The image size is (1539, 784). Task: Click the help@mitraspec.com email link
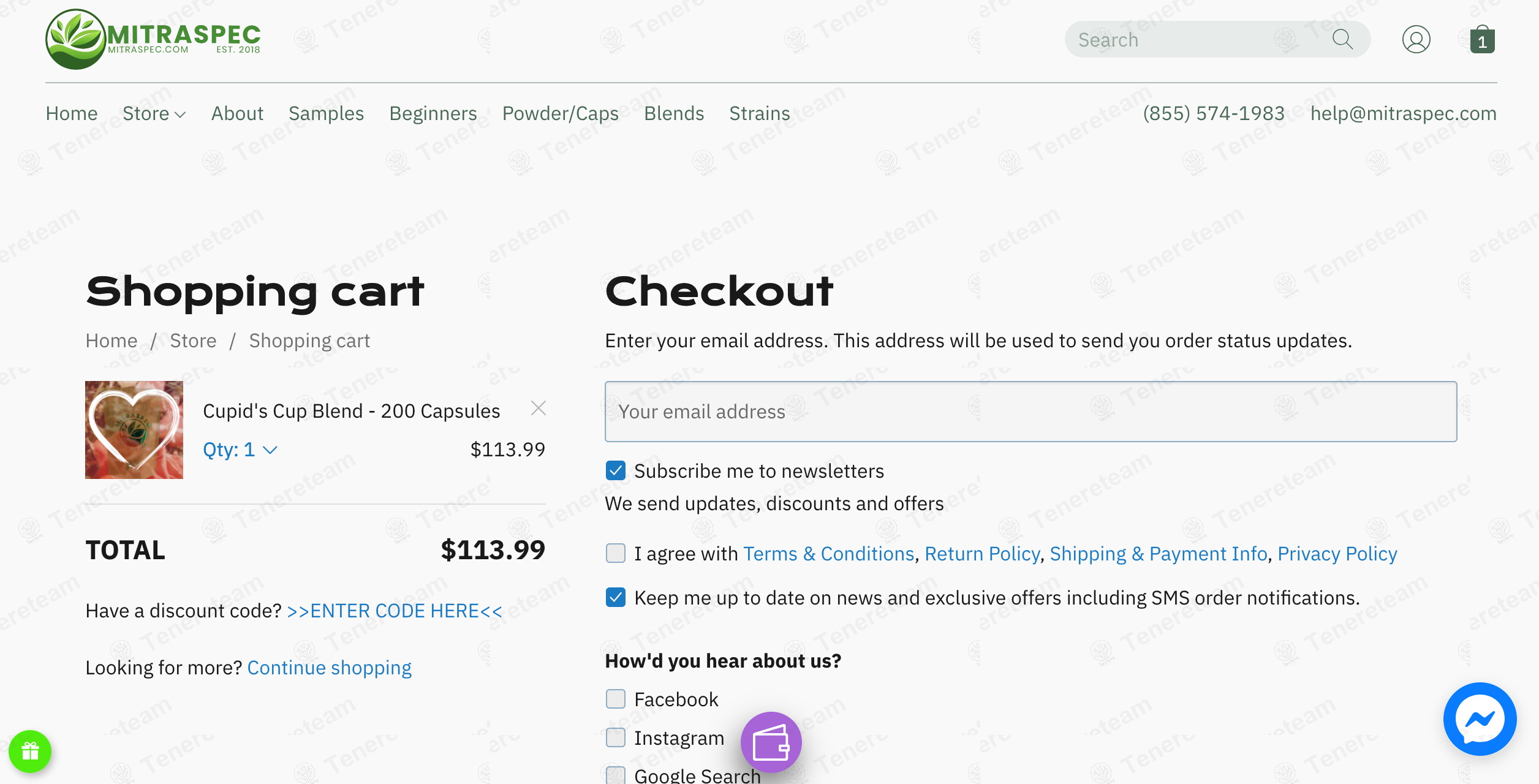pos(1404,113)
